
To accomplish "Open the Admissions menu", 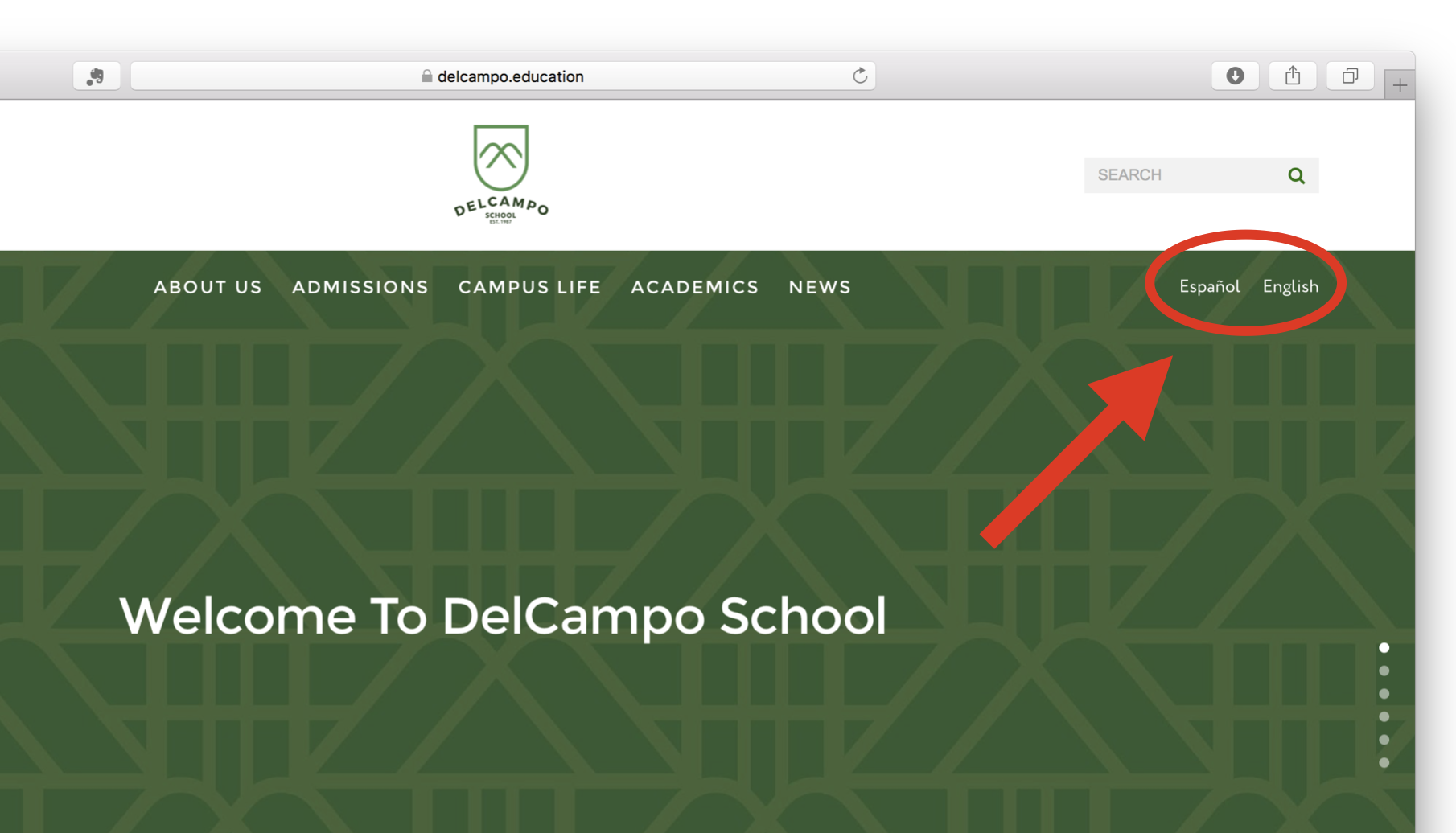I will tap(360, 287).
